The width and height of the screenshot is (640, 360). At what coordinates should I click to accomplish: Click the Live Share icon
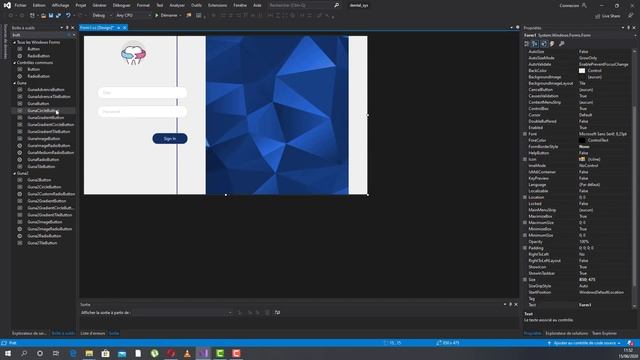tap(598, 16)
